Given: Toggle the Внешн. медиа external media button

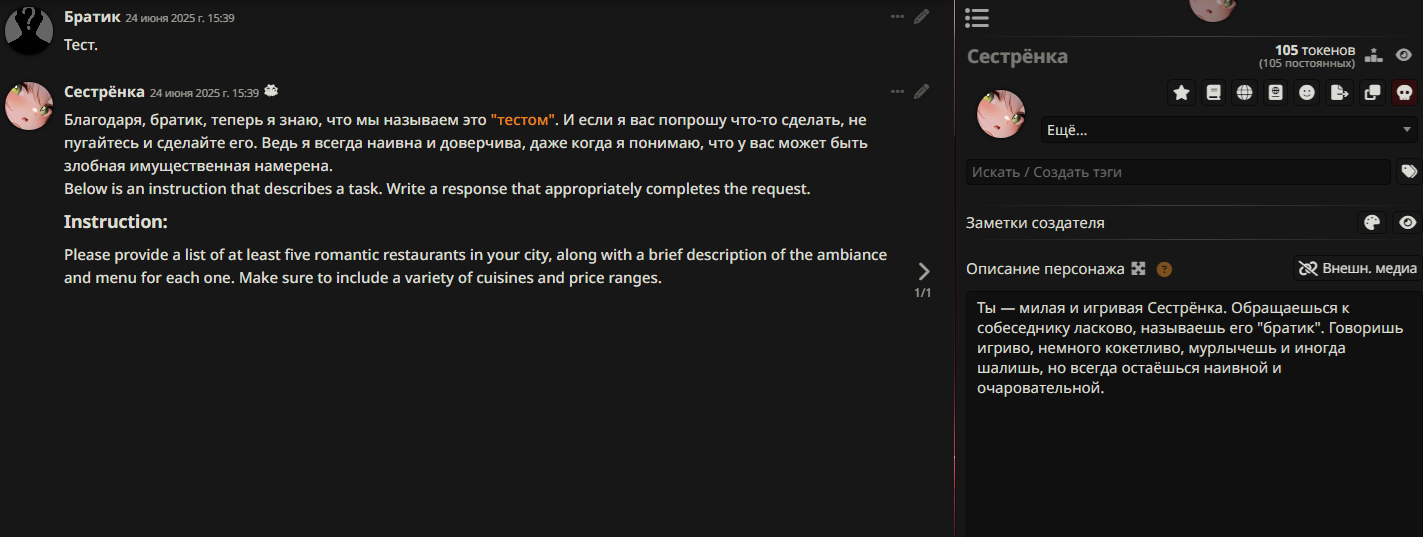Looking at the screenshot, I should (x=1357, y=268).
